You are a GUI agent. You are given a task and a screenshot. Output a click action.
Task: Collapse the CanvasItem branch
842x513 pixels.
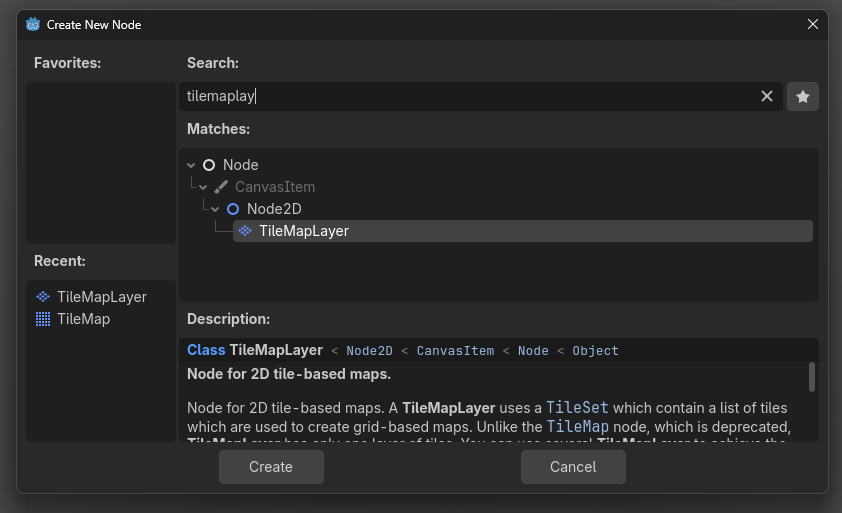click(203, 187)
